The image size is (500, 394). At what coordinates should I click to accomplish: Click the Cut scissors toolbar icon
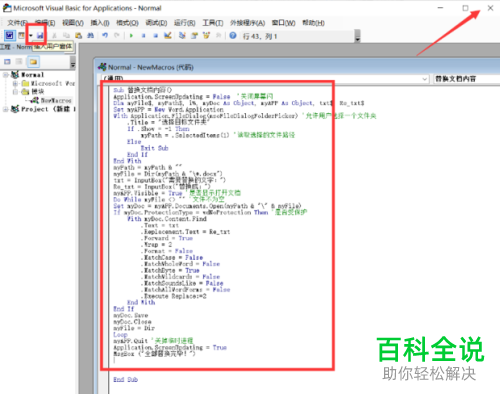coord(54,35)
